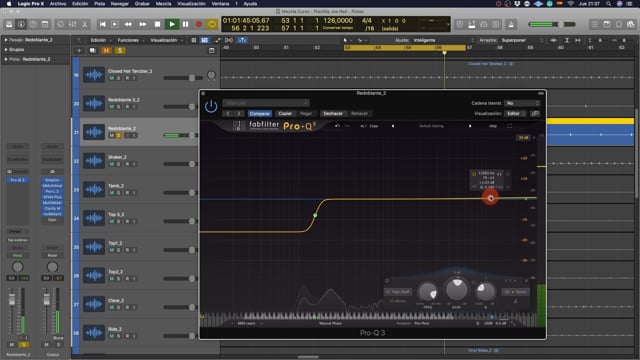
Task: Open the media Browsers icon
Action: (x=631, y=24)
